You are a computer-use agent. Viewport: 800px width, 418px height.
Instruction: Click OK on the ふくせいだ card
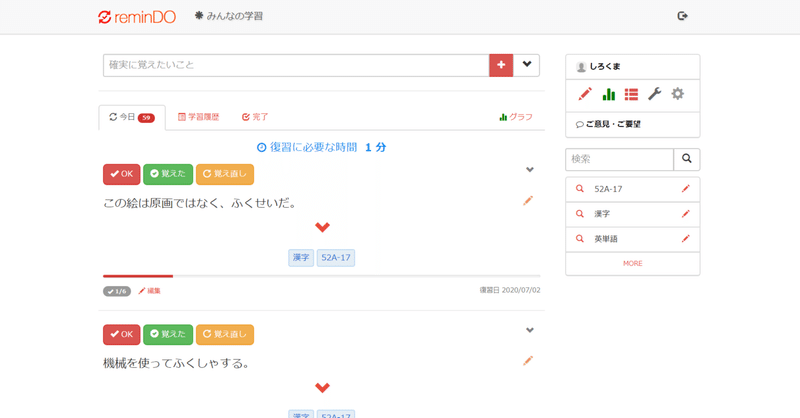coord(121,174)
